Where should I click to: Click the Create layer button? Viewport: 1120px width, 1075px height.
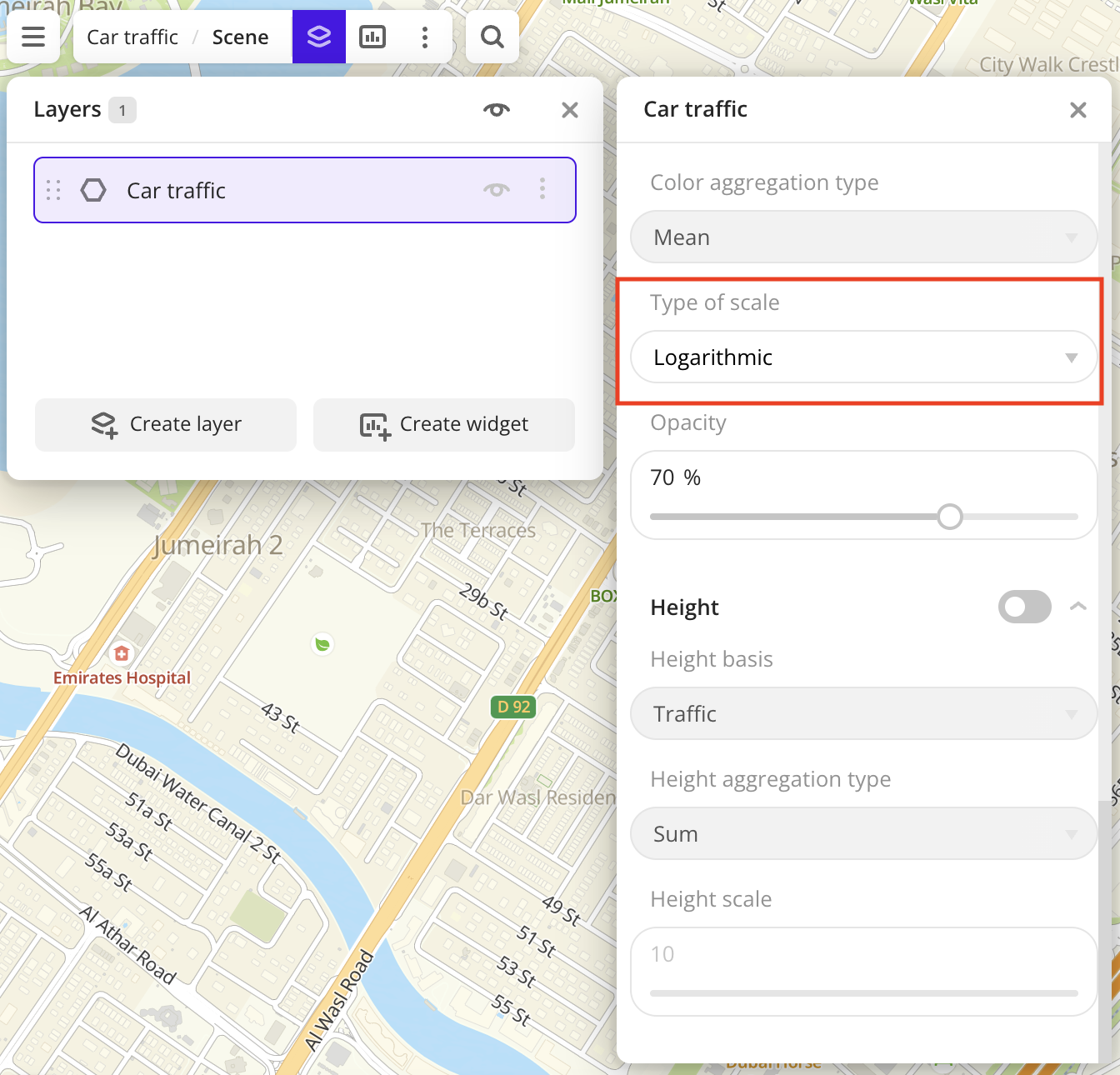165,424
